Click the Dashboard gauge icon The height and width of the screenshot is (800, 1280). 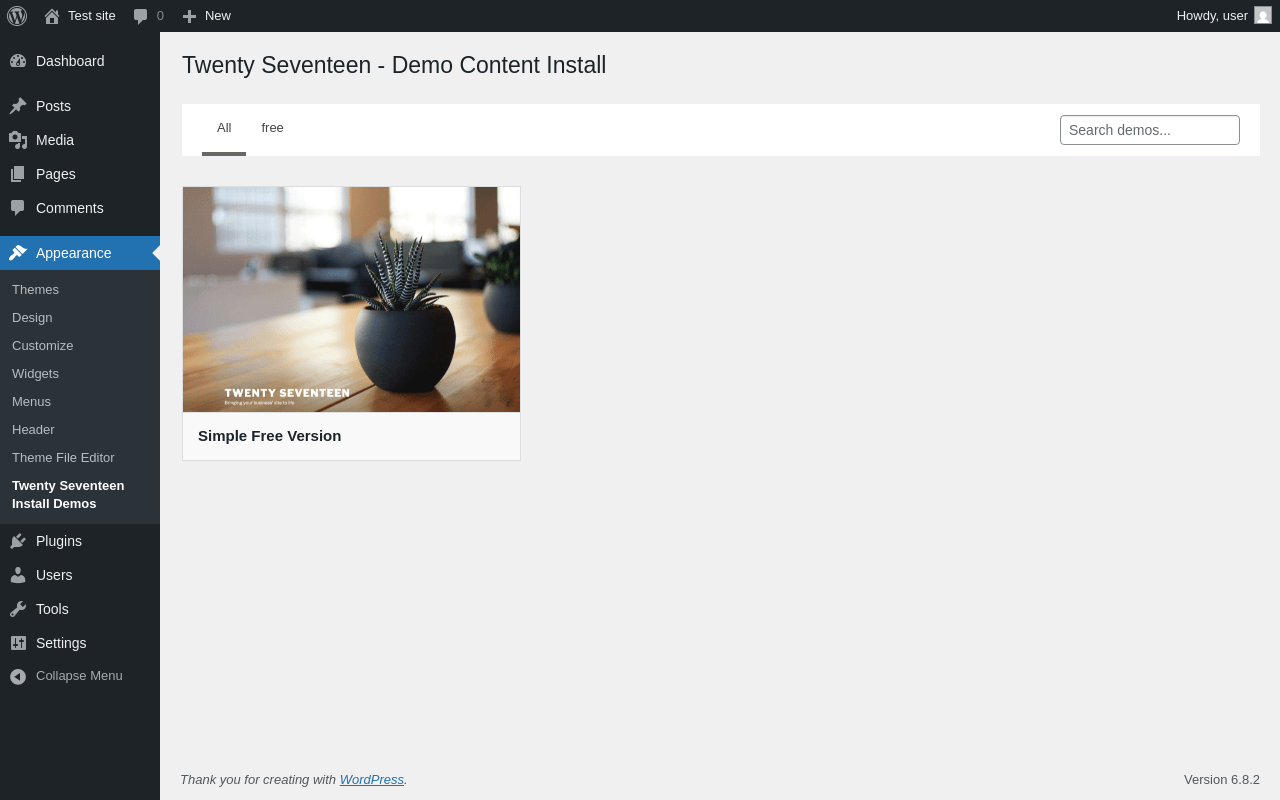pyautogui.click(x=18, y=61)
